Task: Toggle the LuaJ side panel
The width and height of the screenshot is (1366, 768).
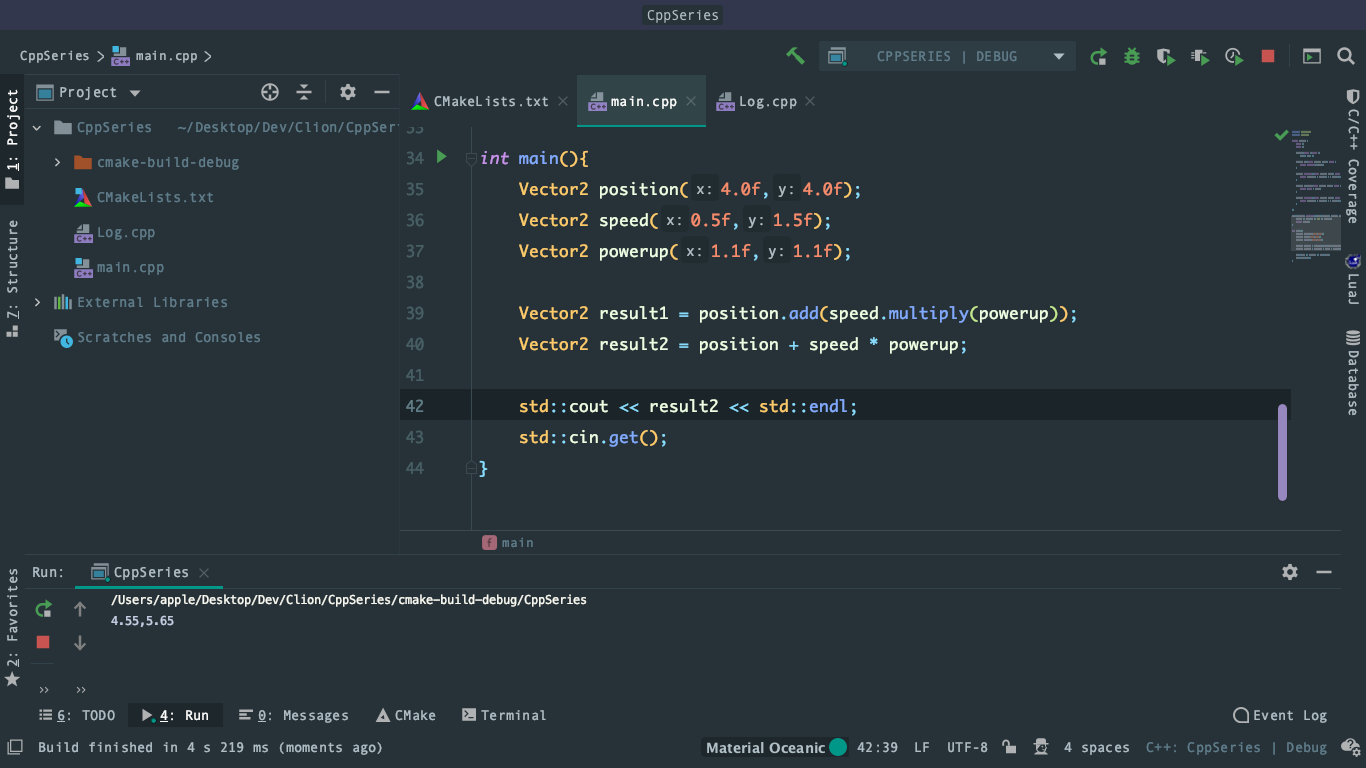Action: [1353, 279]
